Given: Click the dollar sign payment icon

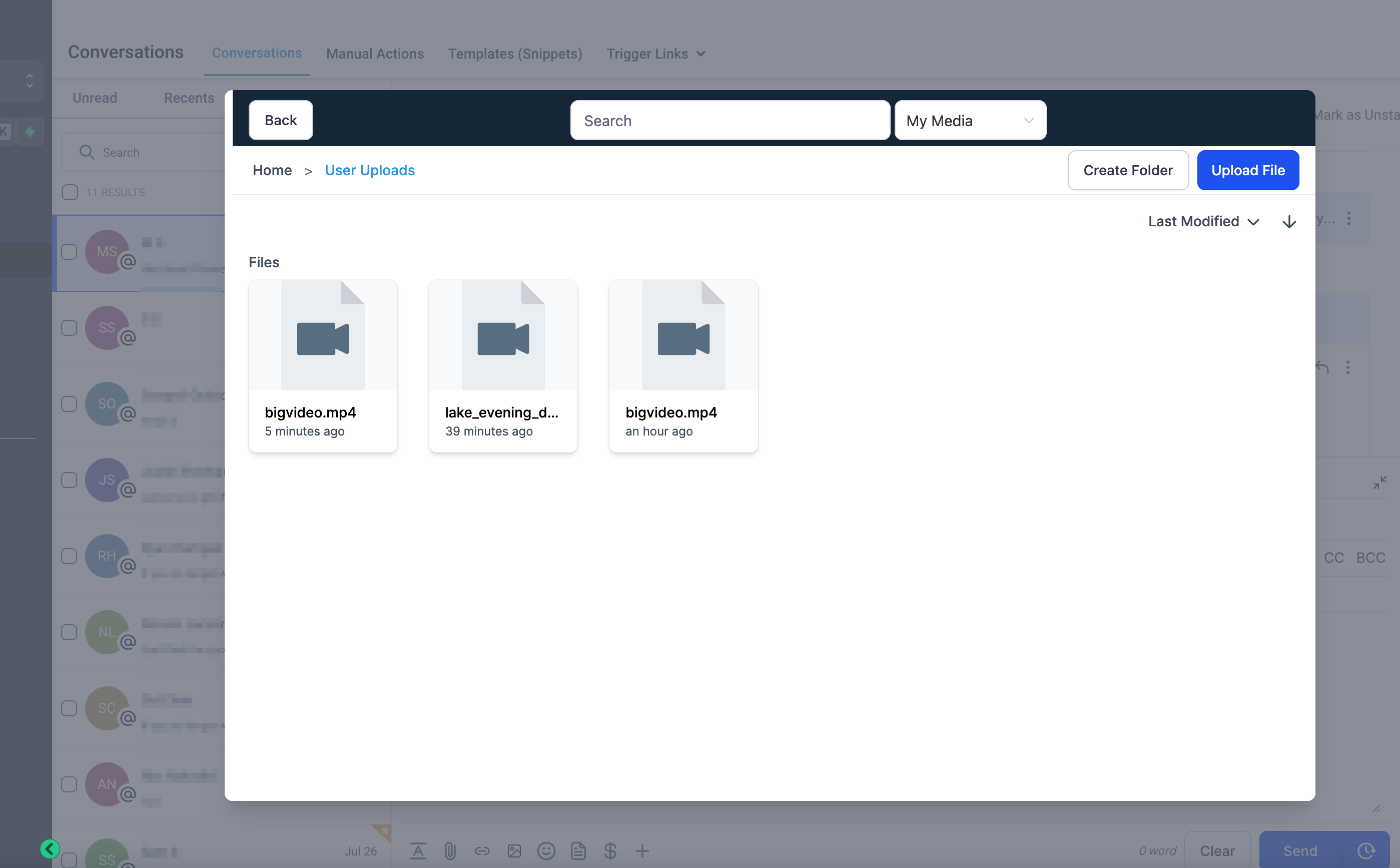Looking at the screenshot, I should click(610, 850).
